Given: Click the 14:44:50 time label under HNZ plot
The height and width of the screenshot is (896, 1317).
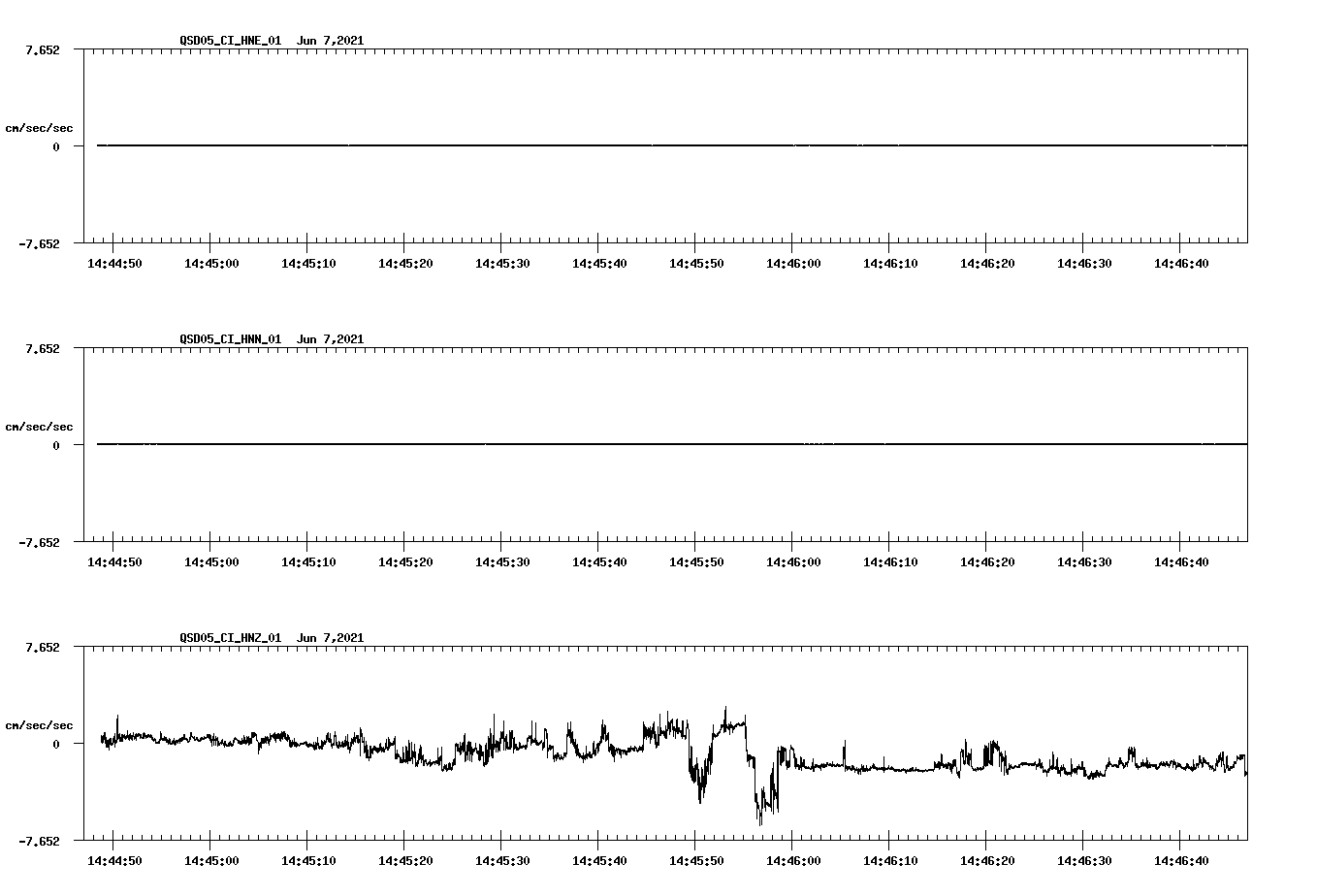Looking at the screenshot, I should [x=114, y=861].
